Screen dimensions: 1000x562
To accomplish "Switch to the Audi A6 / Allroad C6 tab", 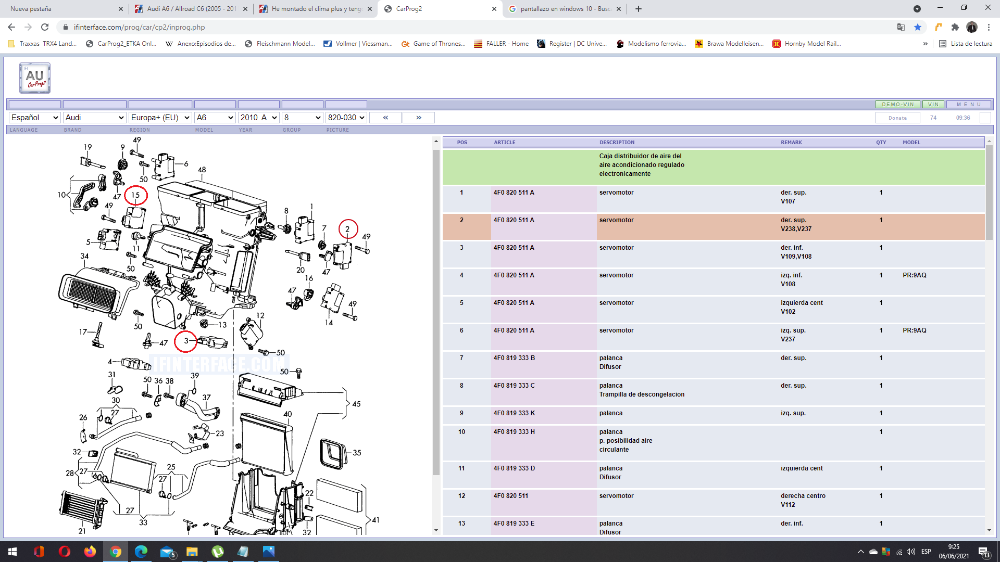I will click(x=191, y=9).
